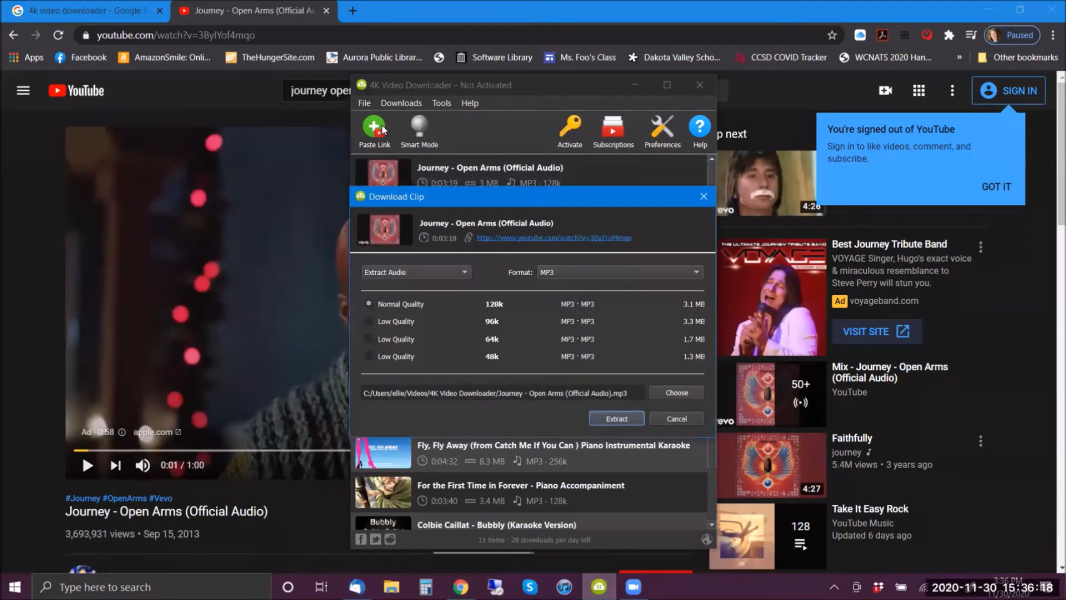Open Tools menu

pyautogui.click(x=441, y=103)
